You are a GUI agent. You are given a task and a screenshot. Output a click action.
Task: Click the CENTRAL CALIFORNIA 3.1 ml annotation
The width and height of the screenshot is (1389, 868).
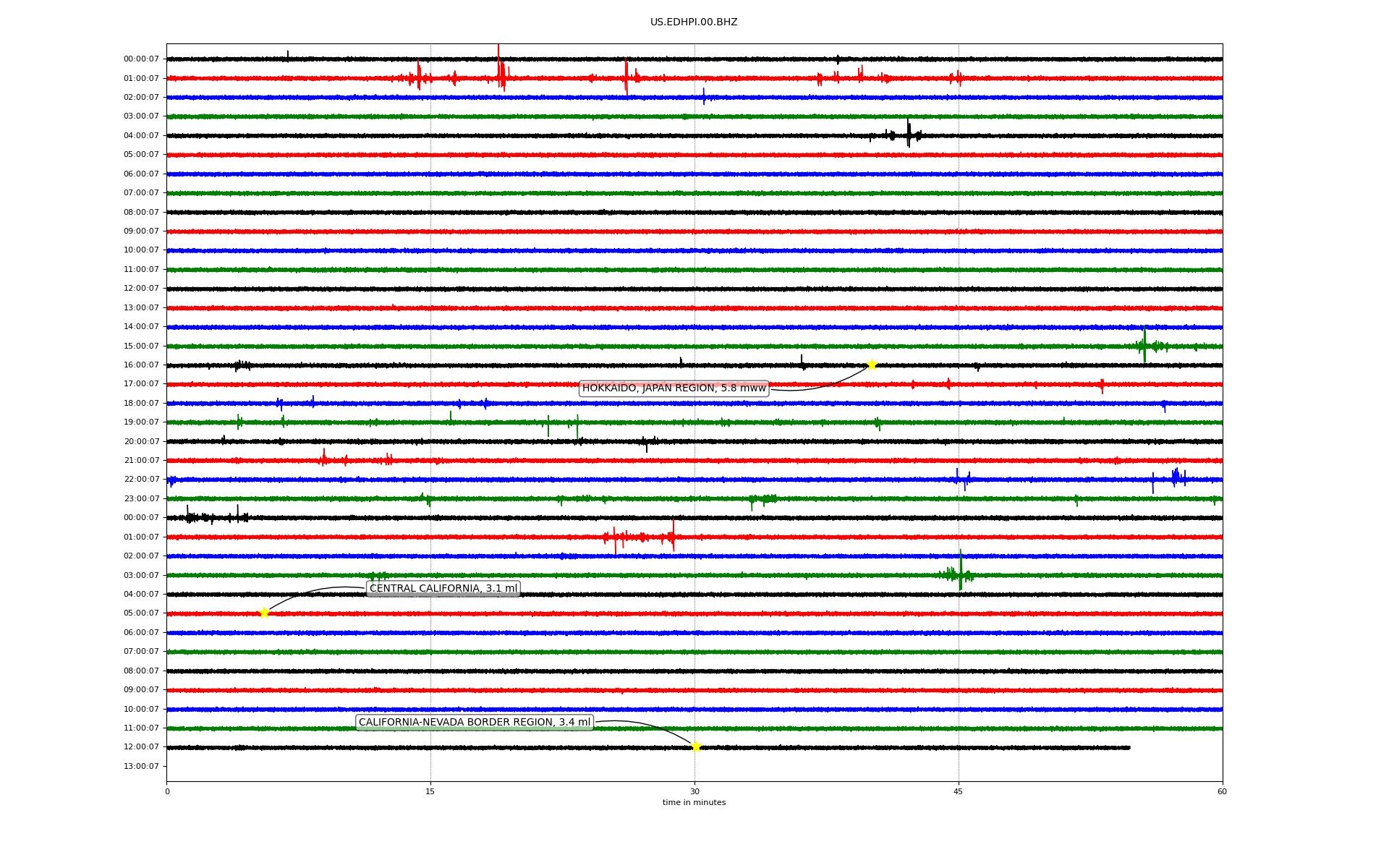443,589
